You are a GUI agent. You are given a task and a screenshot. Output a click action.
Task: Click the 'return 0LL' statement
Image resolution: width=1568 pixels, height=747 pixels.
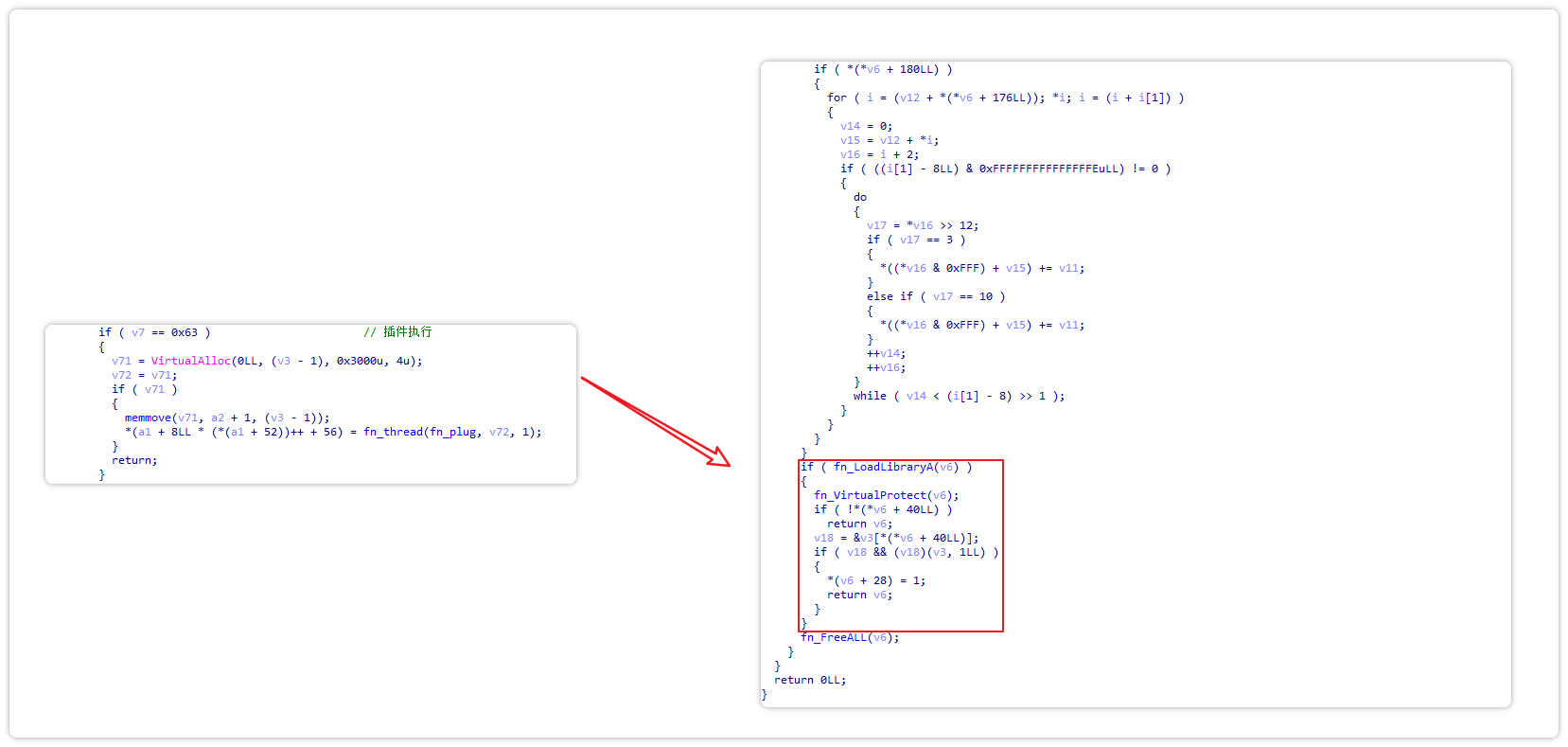809,680
